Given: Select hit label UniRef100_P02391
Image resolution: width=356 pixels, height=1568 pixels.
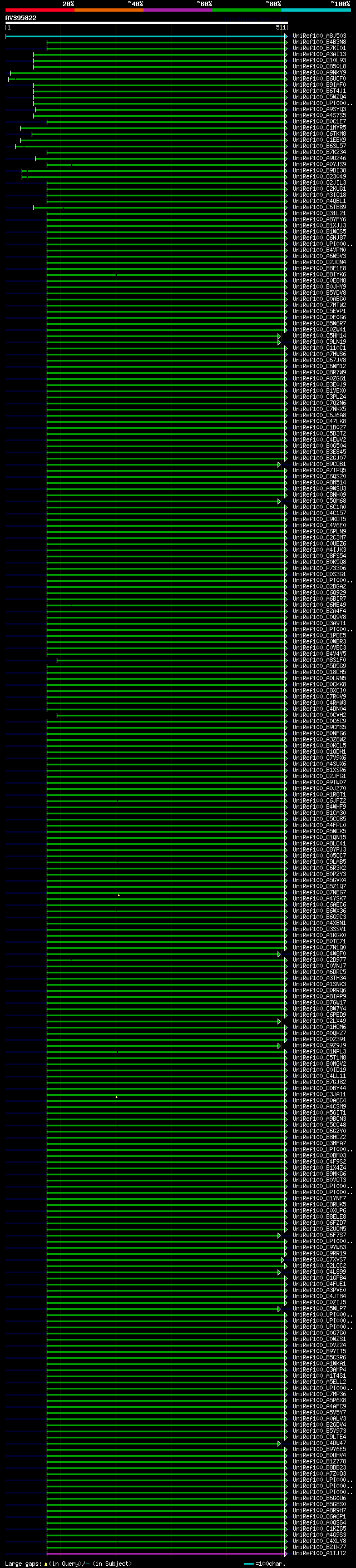Looking at the screenshot, I should (x=319, y=1040).
